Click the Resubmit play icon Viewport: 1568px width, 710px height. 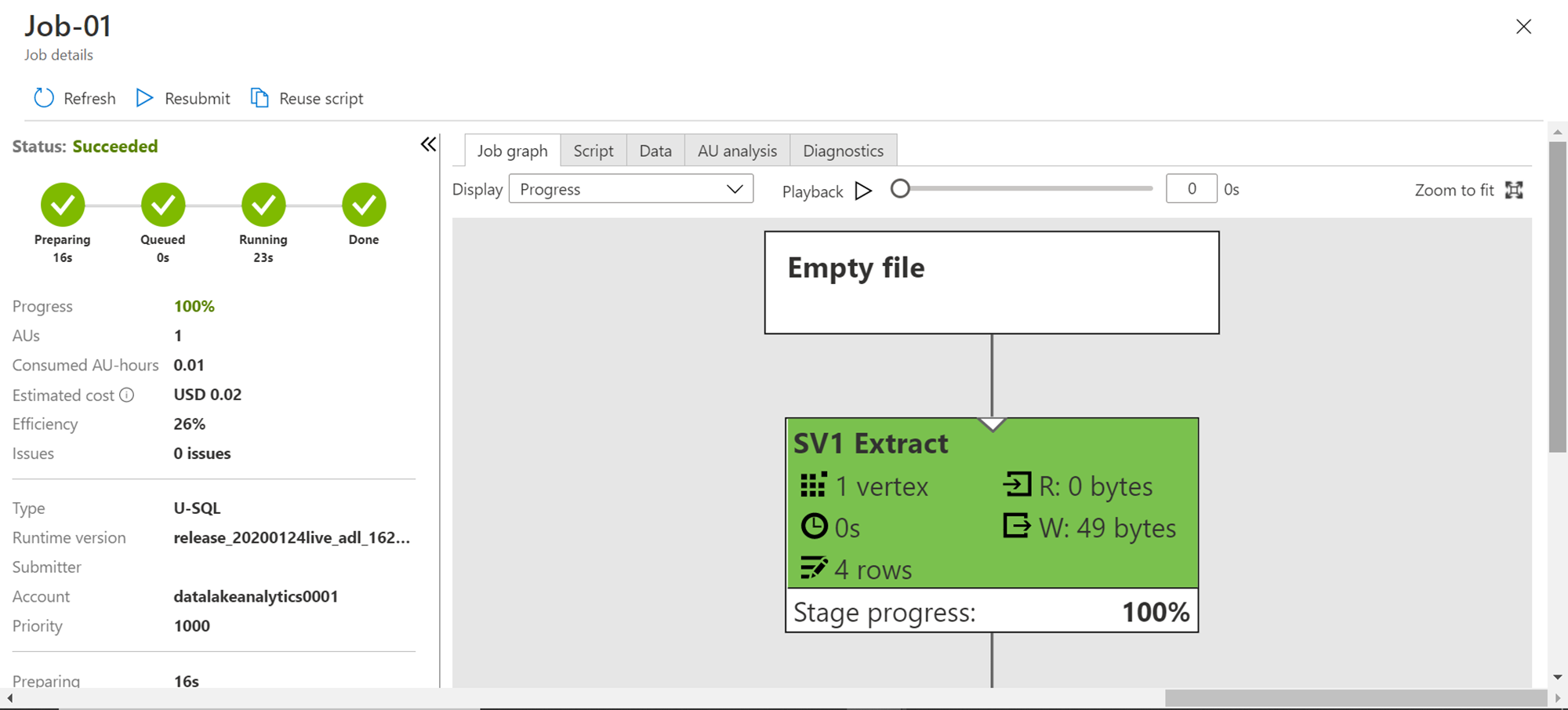tap(144, 98)
